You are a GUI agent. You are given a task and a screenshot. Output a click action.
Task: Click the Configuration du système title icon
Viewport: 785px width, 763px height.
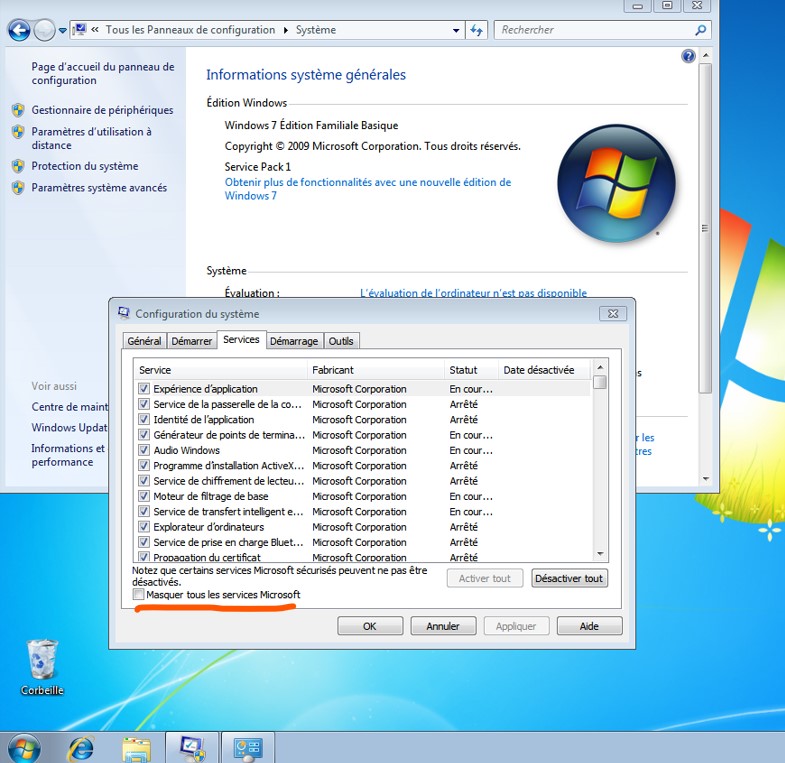[123, 313]
